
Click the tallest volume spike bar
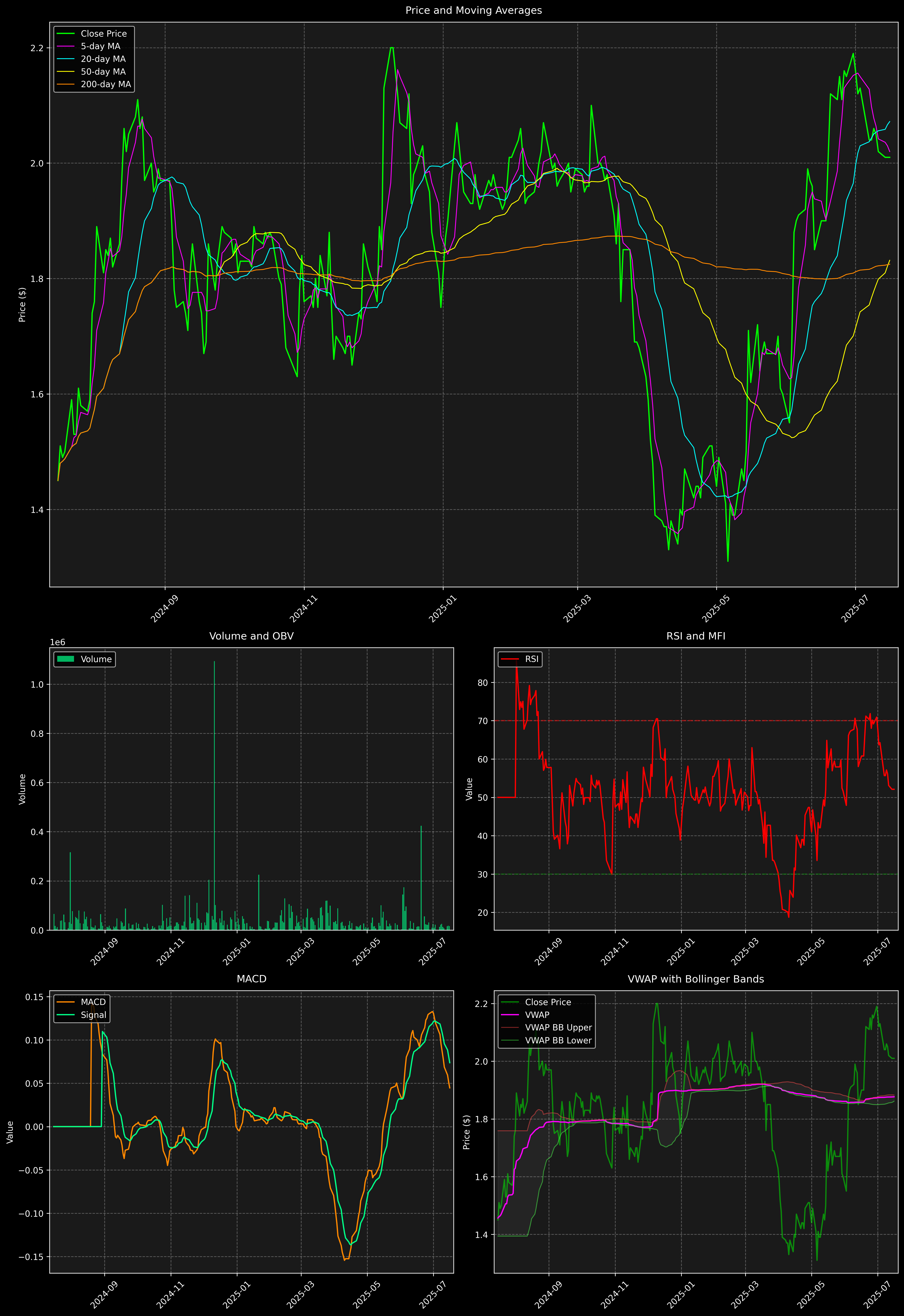tap(214, 796)
